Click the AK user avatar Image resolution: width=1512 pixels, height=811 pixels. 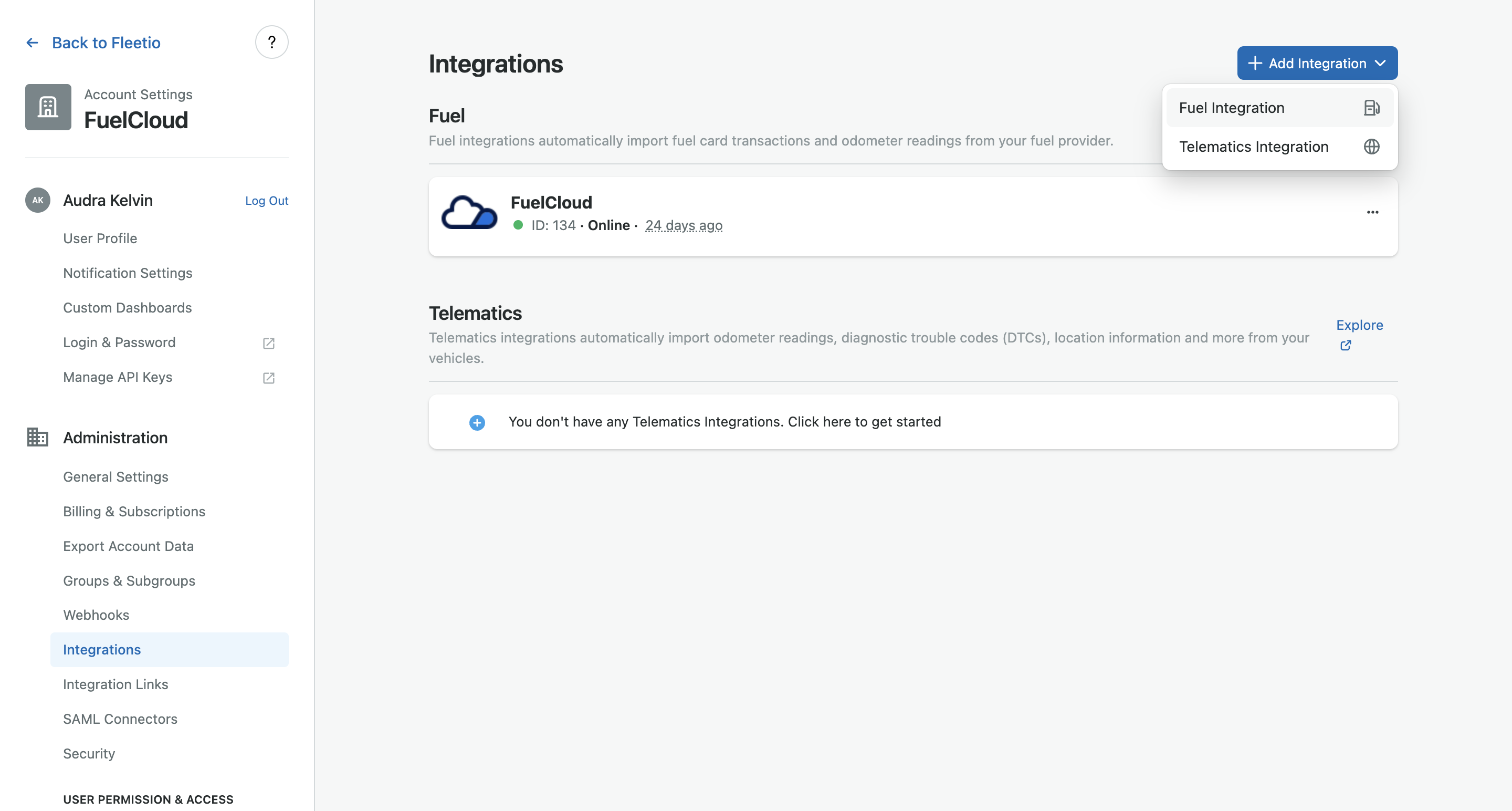38,200
